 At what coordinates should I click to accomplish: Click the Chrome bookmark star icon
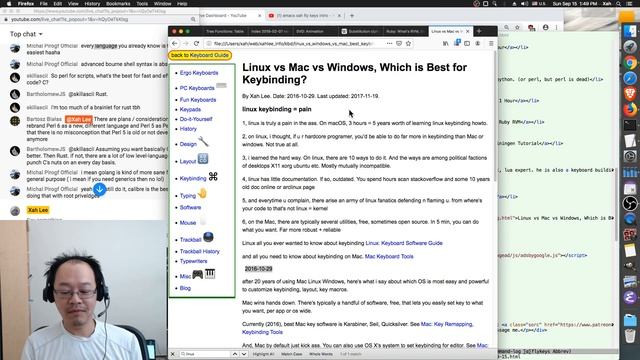(517, 27)
